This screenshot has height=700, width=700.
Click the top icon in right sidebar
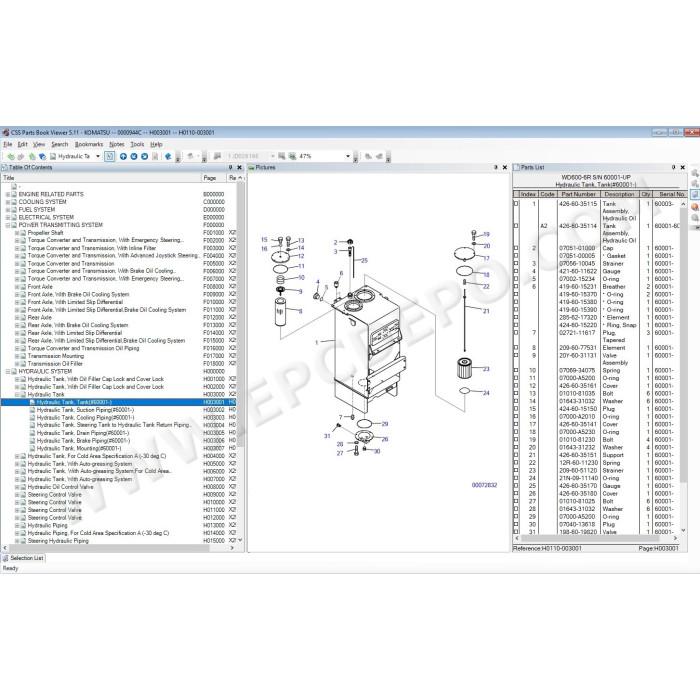(x=695, y=173)
